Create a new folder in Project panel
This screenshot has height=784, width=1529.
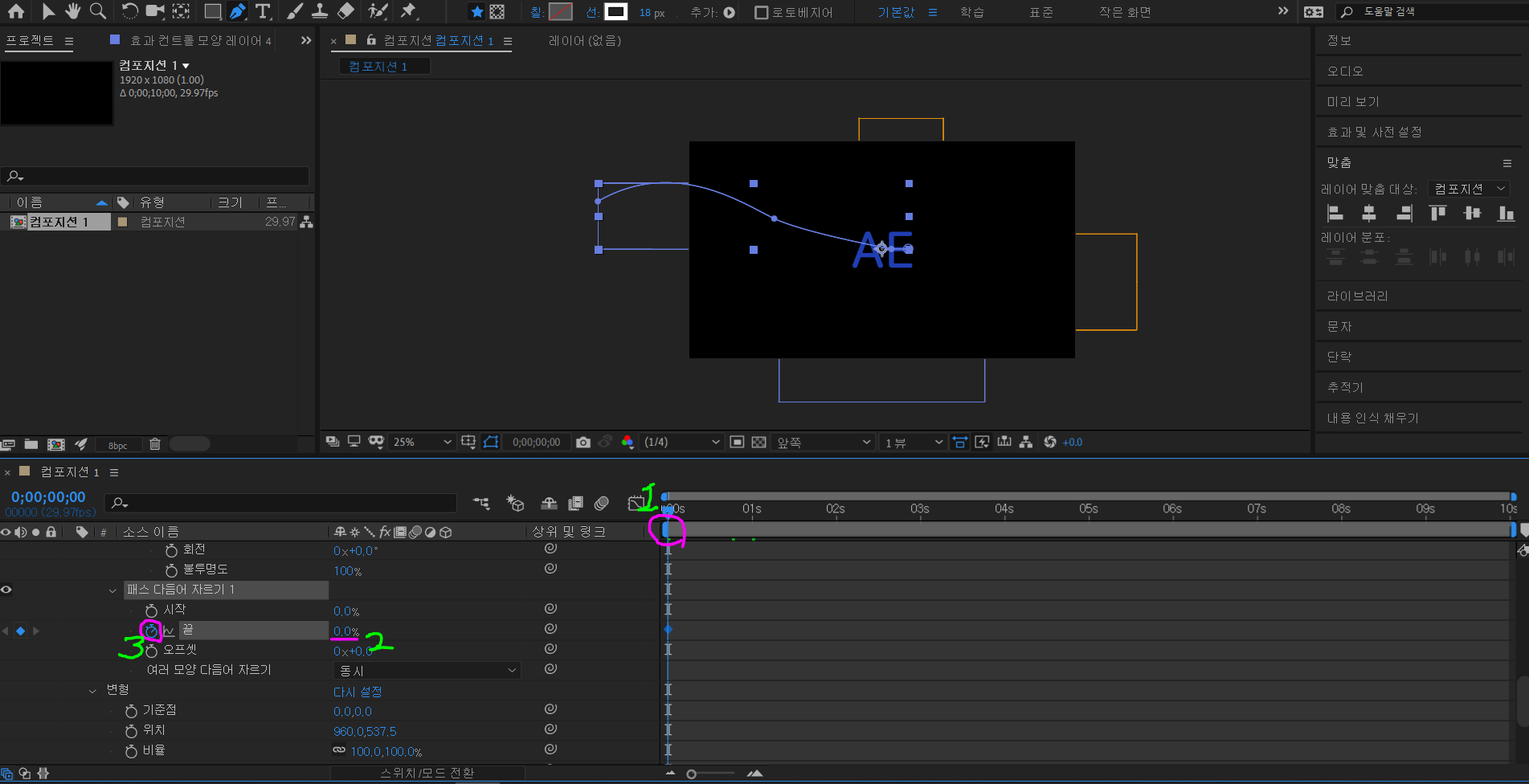click(x=31, y=444)
